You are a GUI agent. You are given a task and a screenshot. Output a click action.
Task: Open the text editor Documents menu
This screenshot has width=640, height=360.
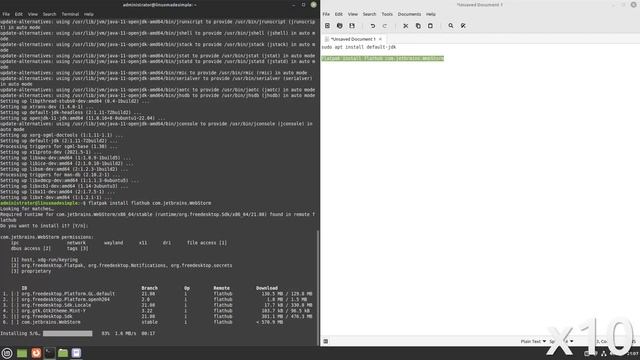409,14
